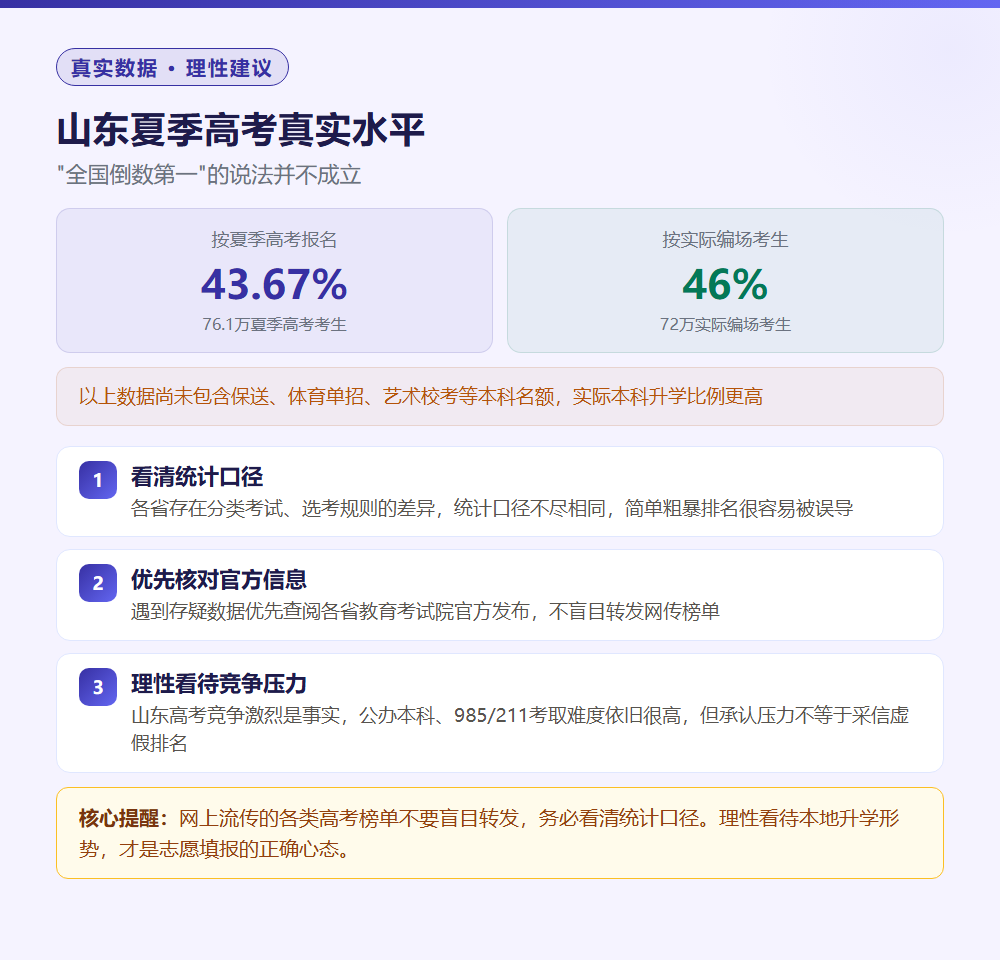Click the number 3 badge icon
The width and height of the screenshot is (1000, 960).
point(98,687)
